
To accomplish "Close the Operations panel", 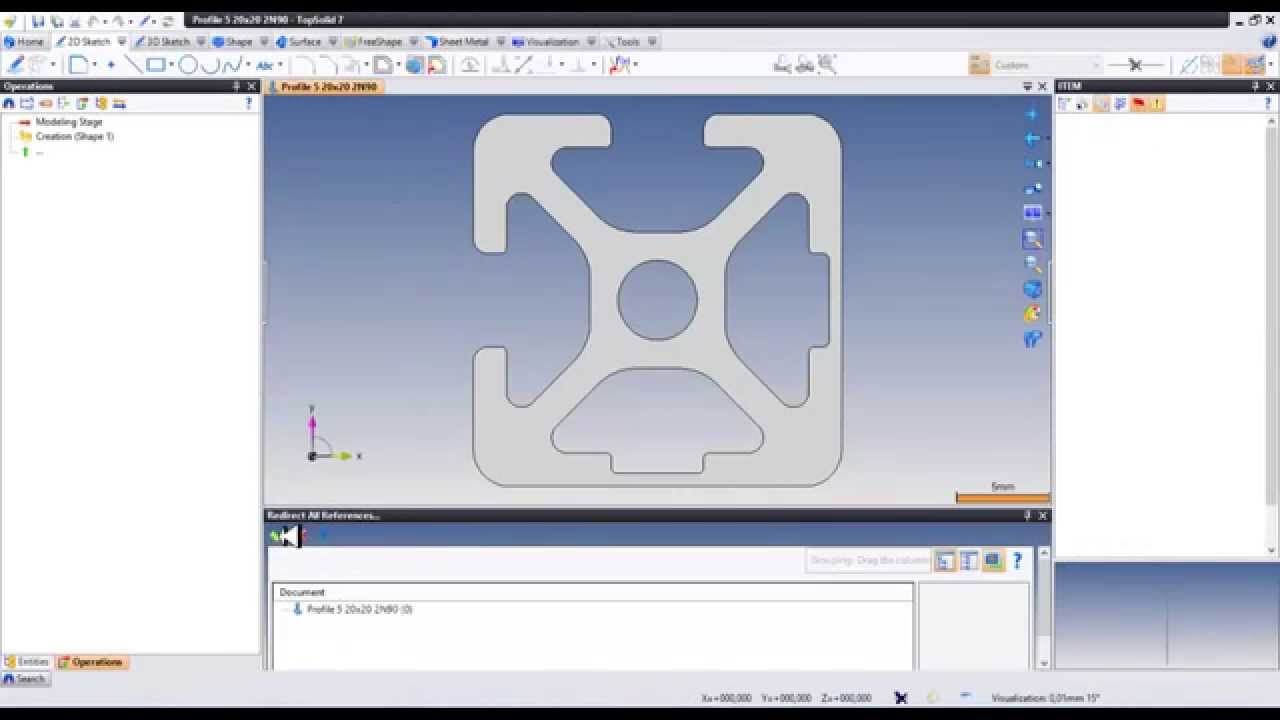I will point(252,86).
